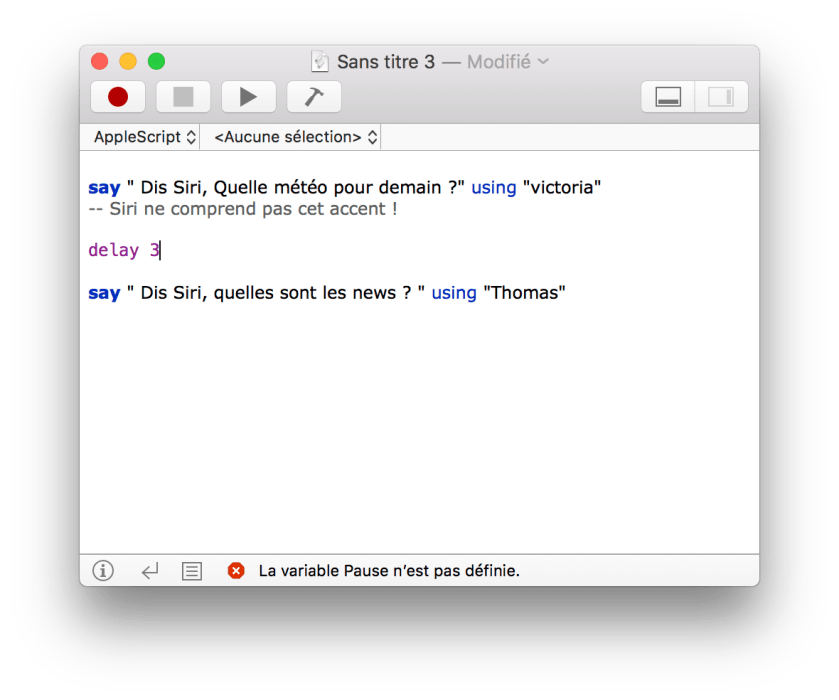Click the error message about variable Pause
This screenshot has height=700, width=839.
389,571
